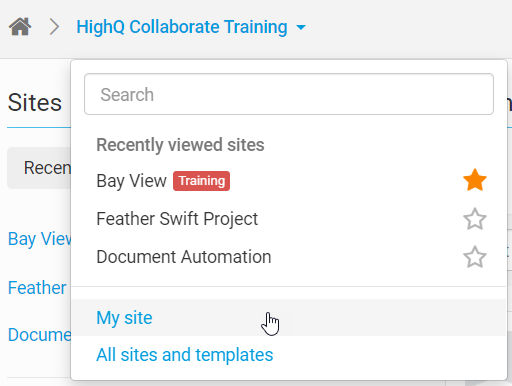The height and width of the screenshot is (386, 512).
Task: Focus the Search sites input field
Action: coord(289,94)
